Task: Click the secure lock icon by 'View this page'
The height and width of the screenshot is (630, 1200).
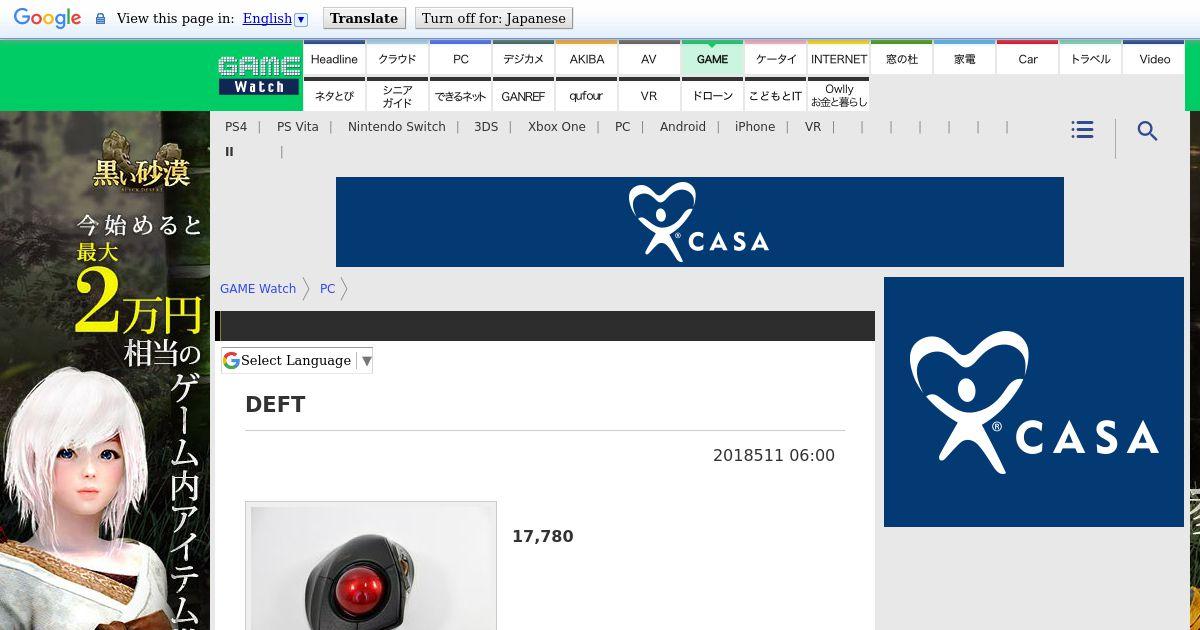Action: 100,18
